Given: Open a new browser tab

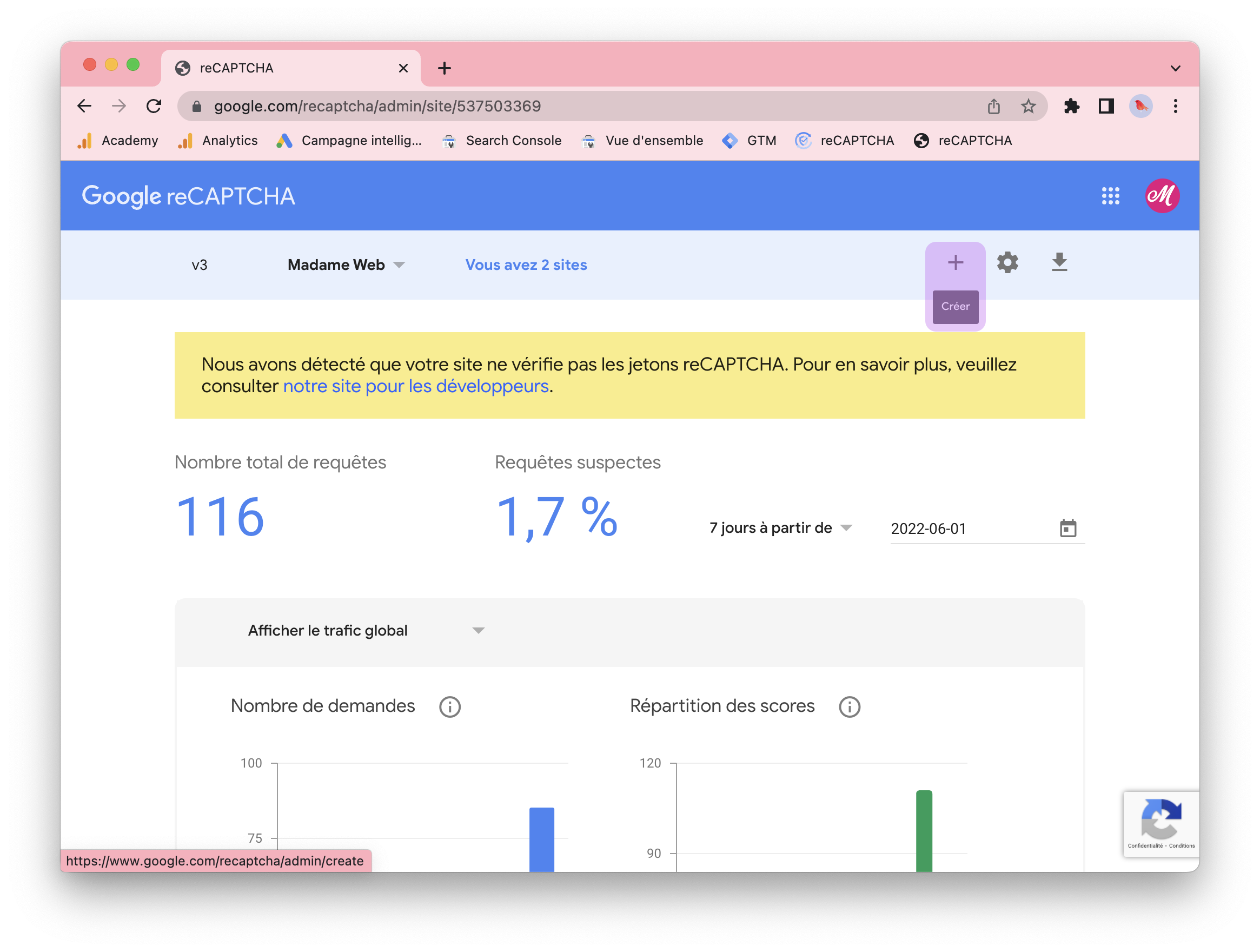Looking at the screenshot, I should point(445,68).
